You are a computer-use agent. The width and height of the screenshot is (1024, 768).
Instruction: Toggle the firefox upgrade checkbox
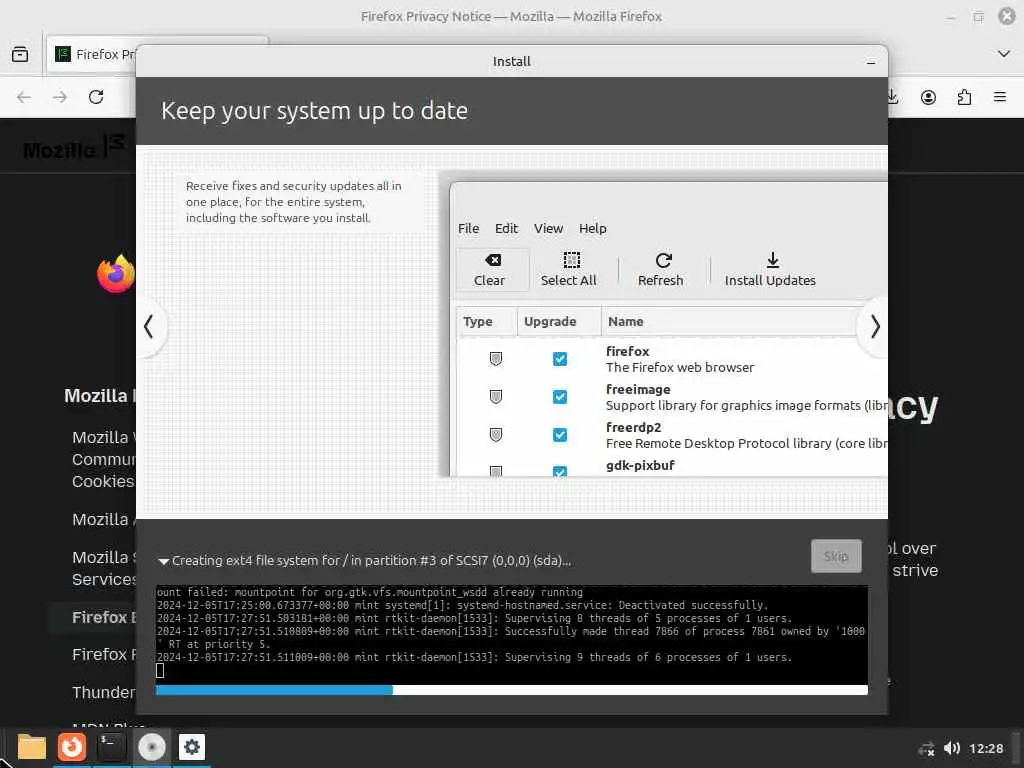click(x=560, y=359)
